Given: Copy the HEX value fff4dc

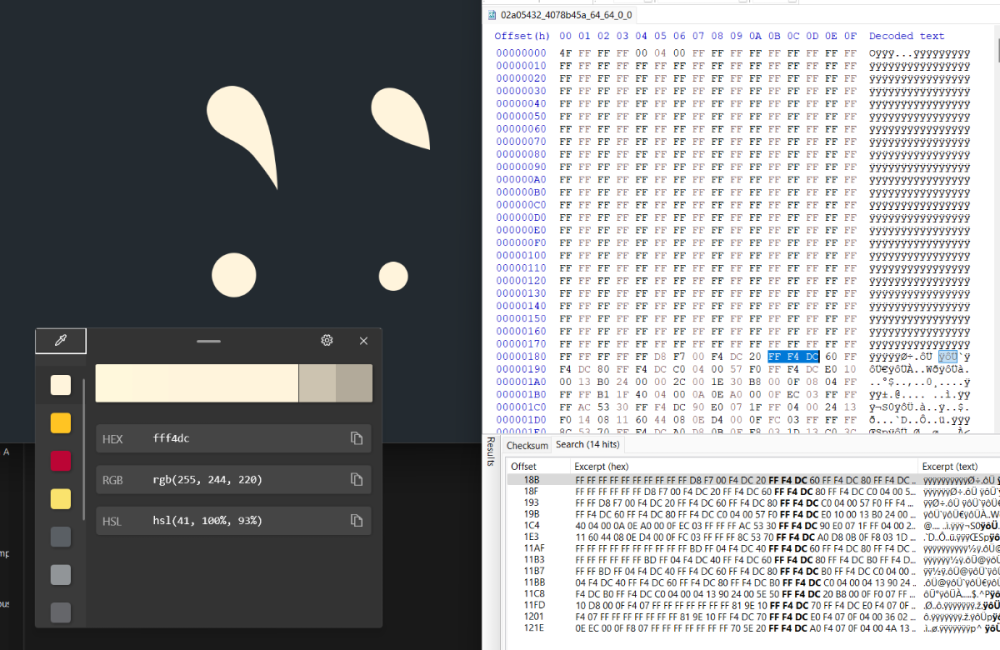Looking at the screenshot, I should [356, 438].
